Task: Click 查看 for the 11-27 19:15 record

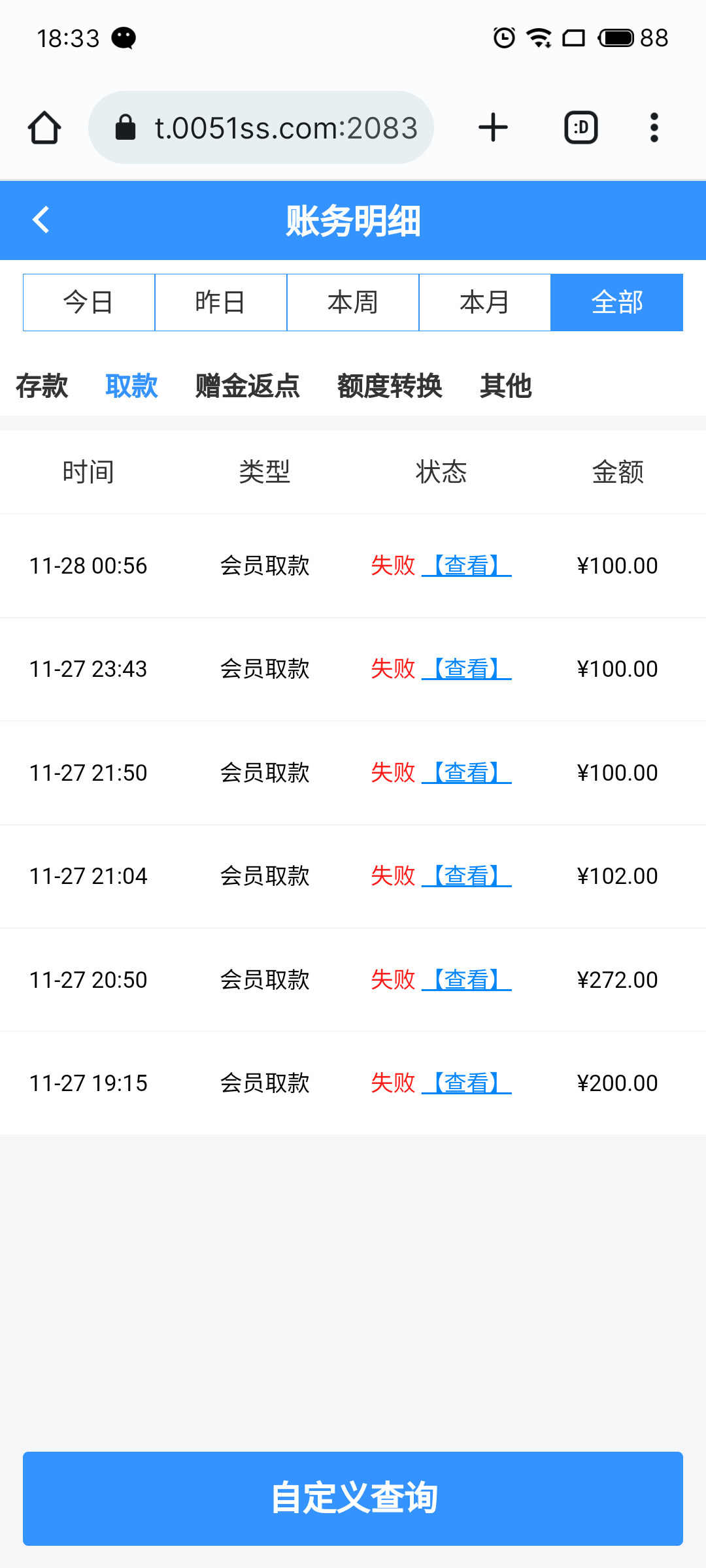Action: coord(467,1083)
